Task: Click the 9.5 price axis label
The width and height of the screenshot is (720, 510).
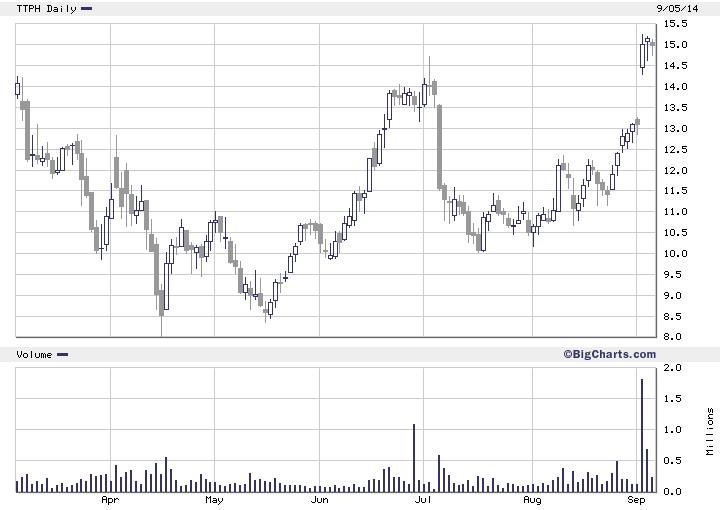Action: click(x=675, y=275)
